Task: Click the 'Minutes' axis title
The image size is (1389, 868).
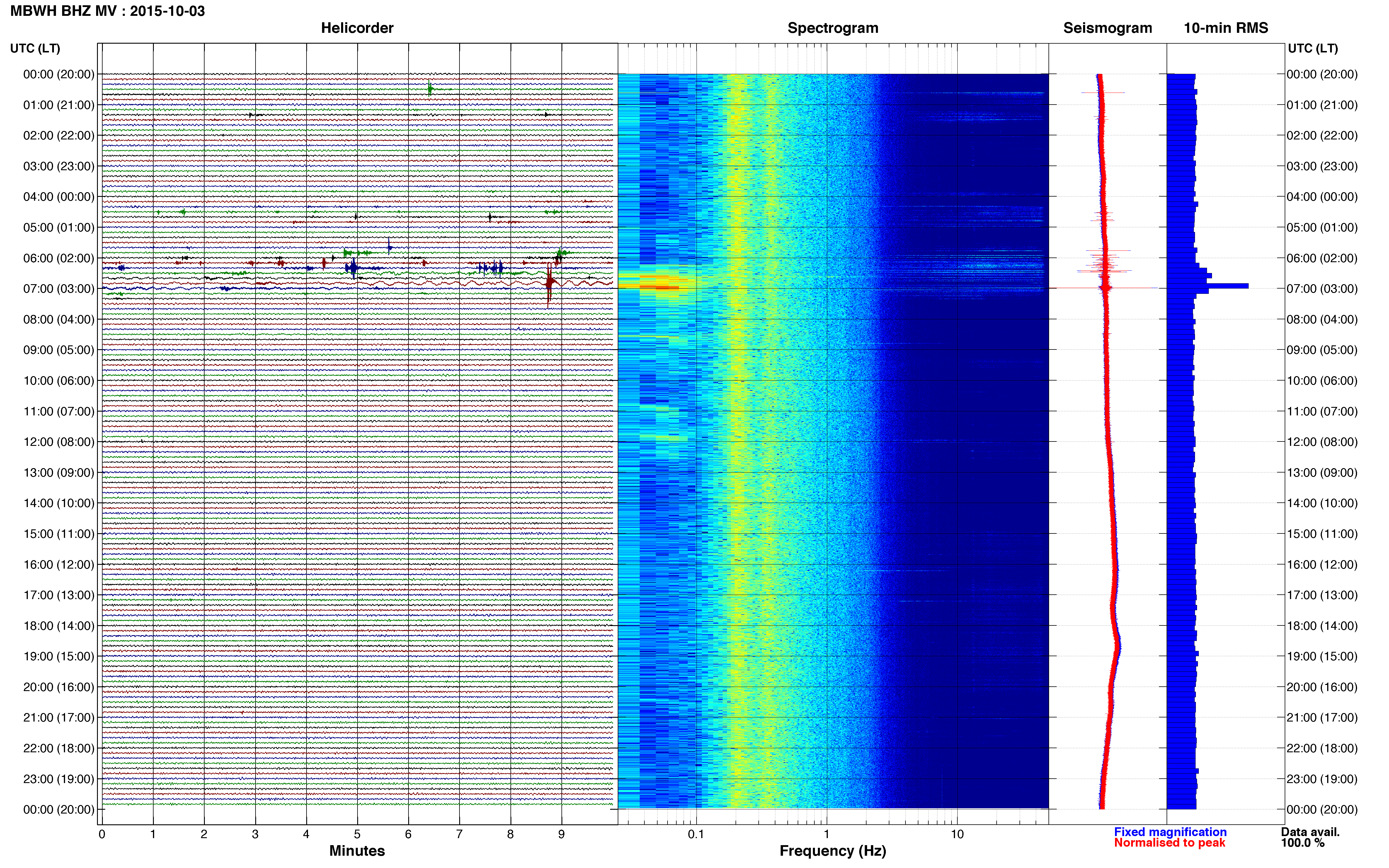Action: point(357,851)
